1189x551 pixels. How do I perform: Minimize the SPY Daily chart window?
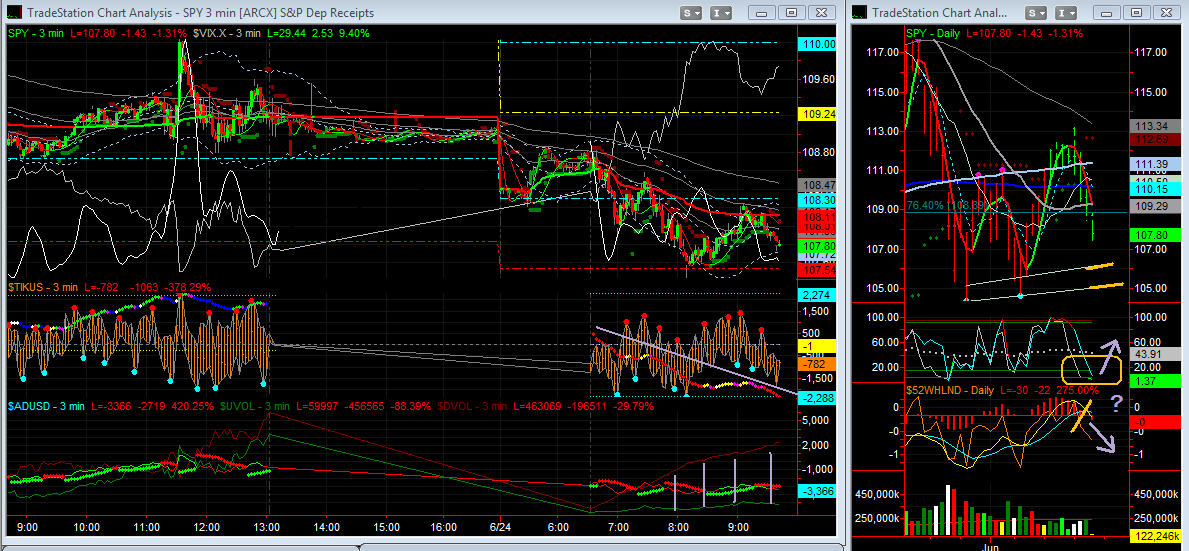pos(1105,12)
